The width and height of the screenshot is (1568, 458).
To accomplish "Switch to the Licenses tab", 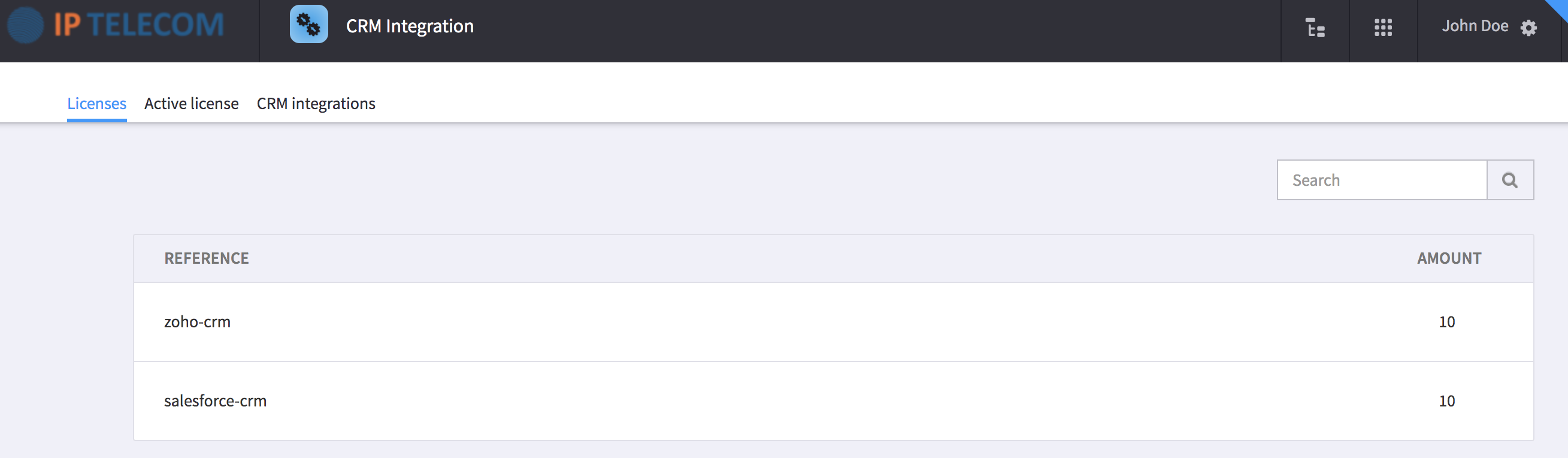I will pyautogui.click(x=97, y=104).
